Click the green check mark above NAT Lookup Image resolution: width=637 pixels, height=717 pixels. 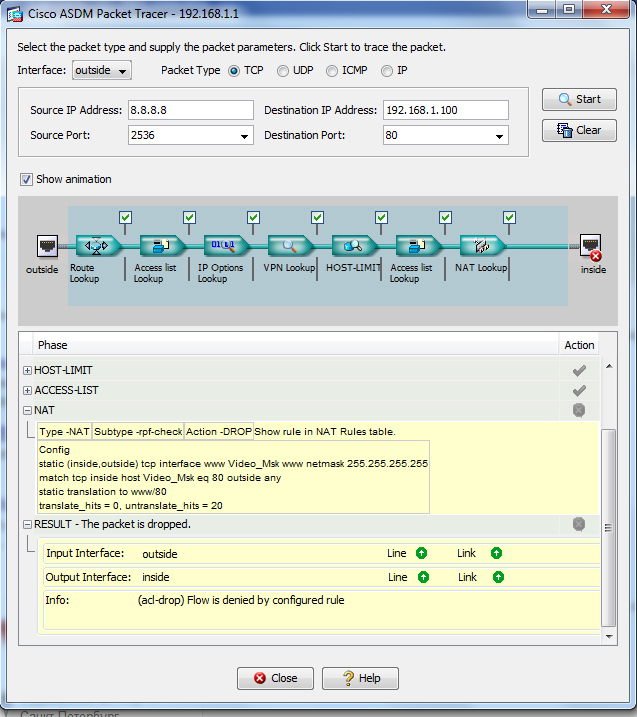[x=509, y=217]
